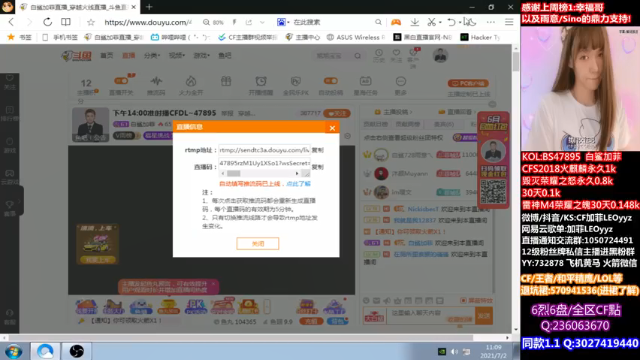Image resolution: width=640 pixels, height=360 pixels.
Task: Click the Douyu logo in site header
Action: (77, 55)
